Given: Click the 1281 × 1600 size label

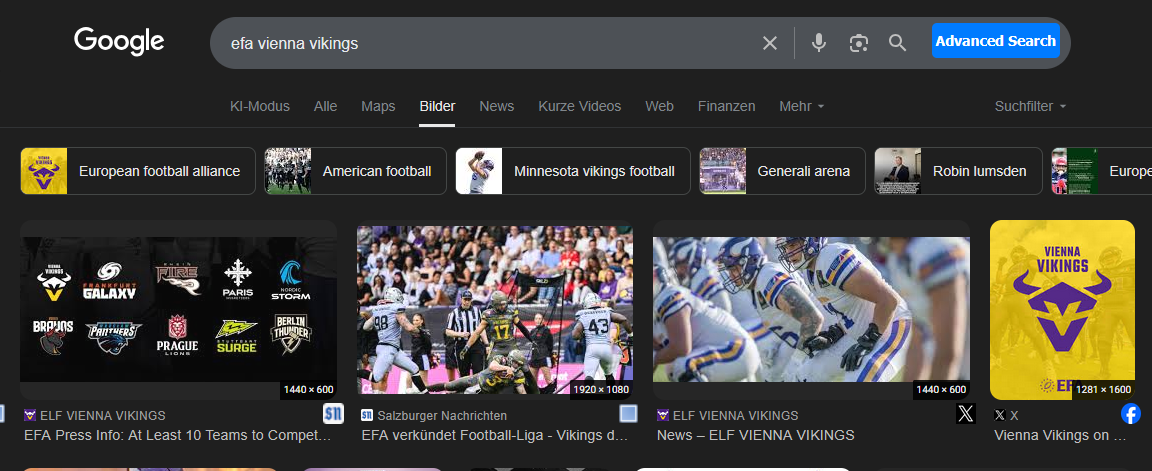Looking at the screenshot, I should click(1104, 389).
